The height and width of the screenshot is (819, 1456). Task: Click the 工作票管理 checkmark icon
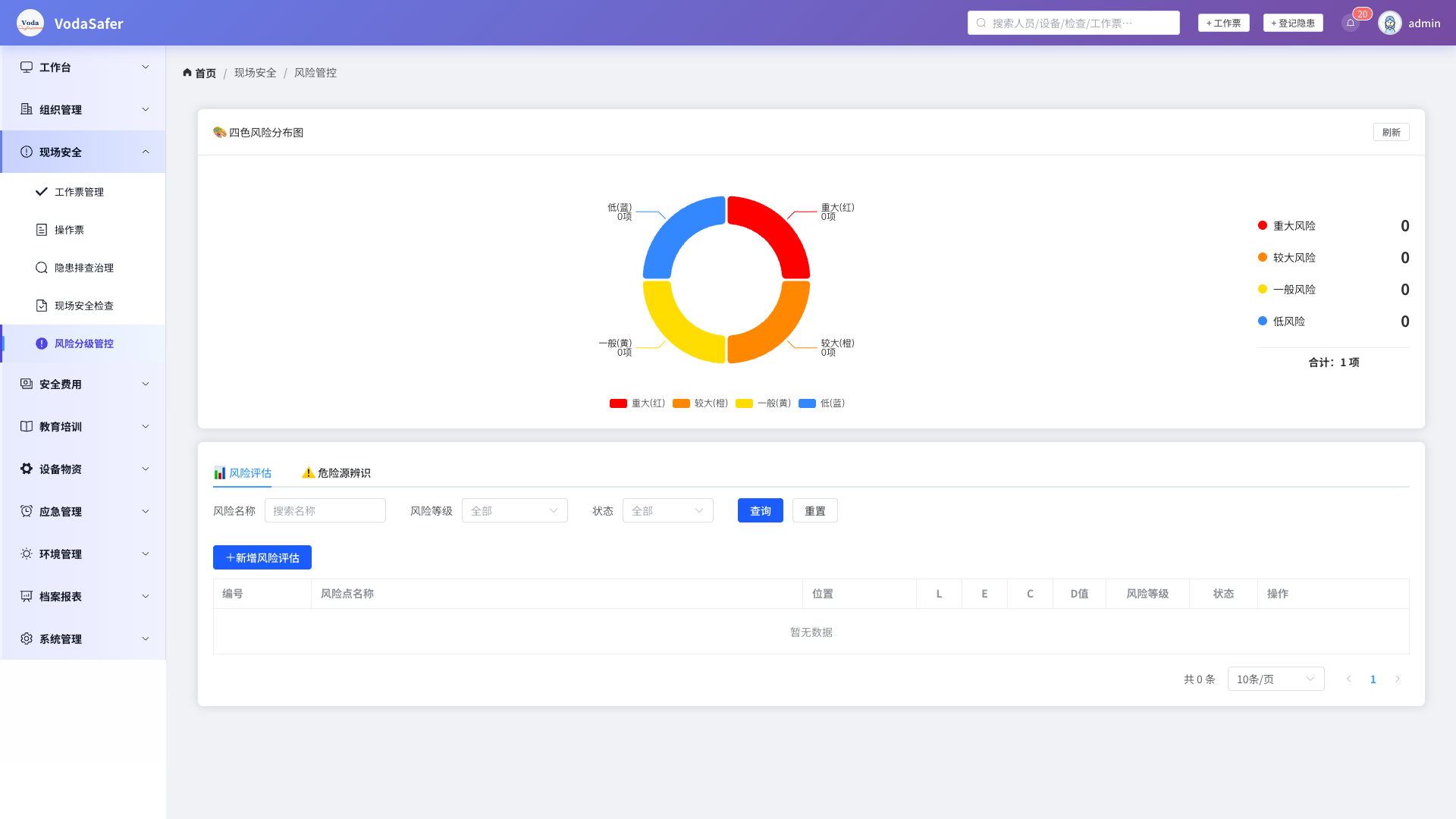coord(42,192)
